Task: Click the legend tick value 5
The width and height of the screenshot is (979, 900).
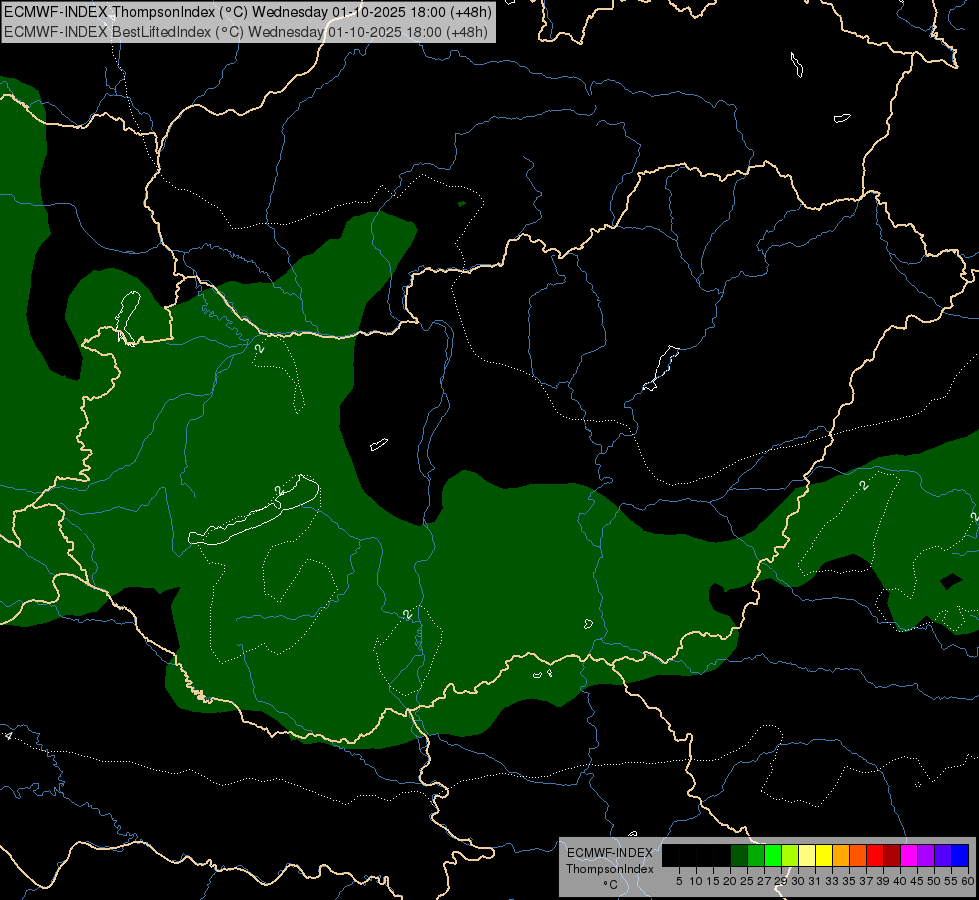Action: 679,881
